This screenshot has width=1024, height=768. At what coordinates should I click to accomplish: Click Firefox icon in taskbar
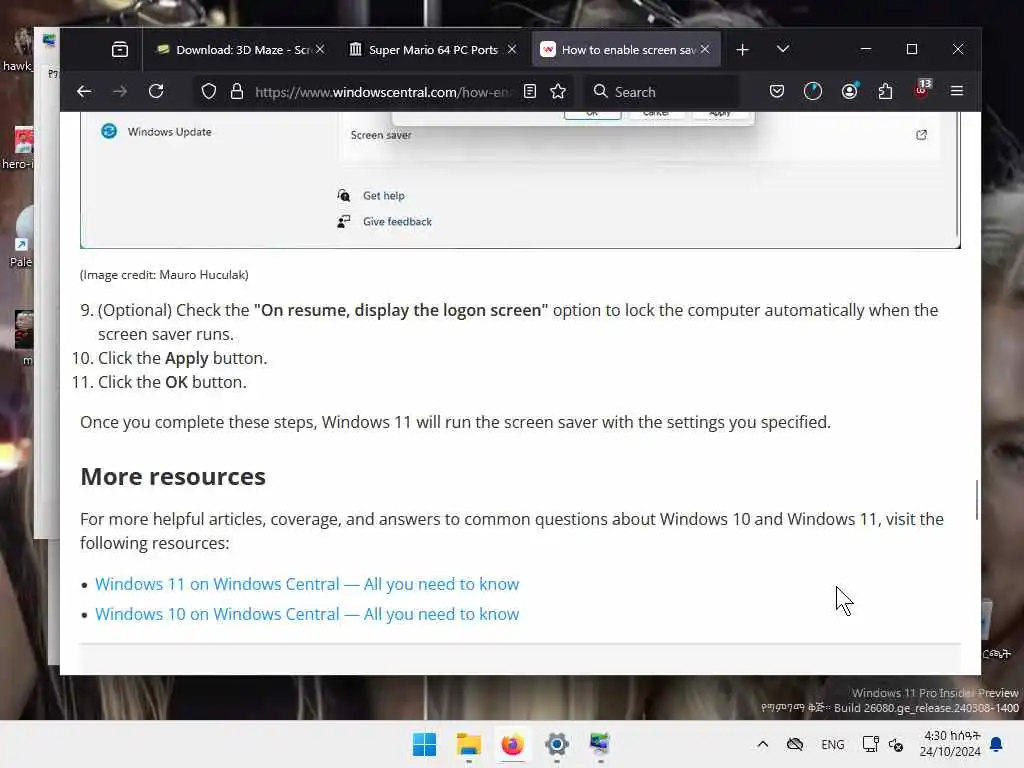pos(513,744)
